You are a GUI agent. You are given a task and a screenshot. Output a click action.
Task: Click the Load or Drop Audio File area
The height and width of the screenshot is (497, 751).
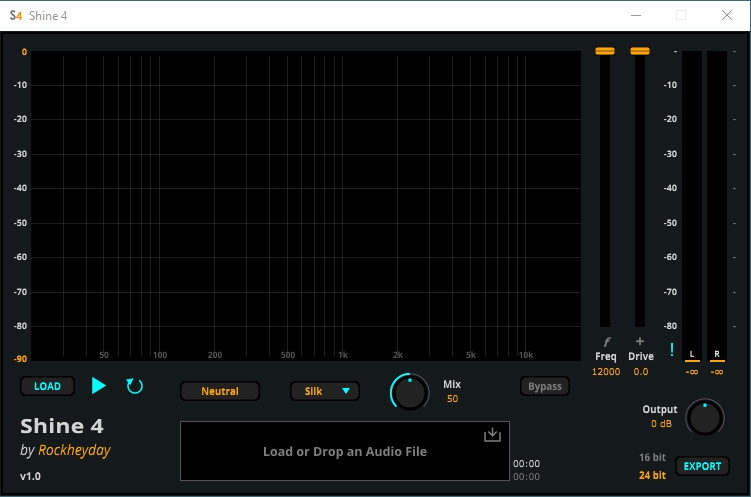point(344,452)
